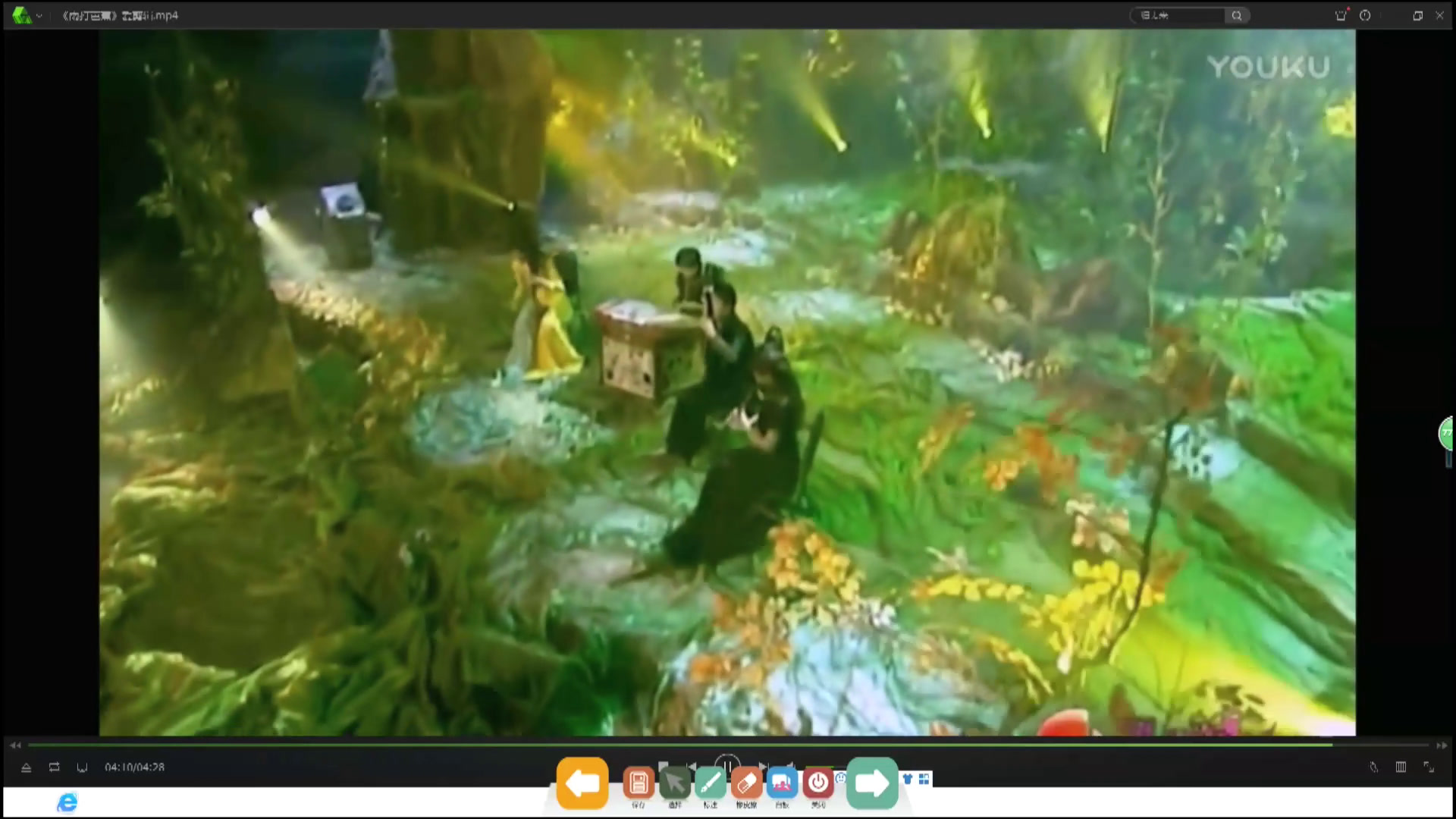Close the video player window
The image size is (1456, 819).
[x=1439, y=15]
